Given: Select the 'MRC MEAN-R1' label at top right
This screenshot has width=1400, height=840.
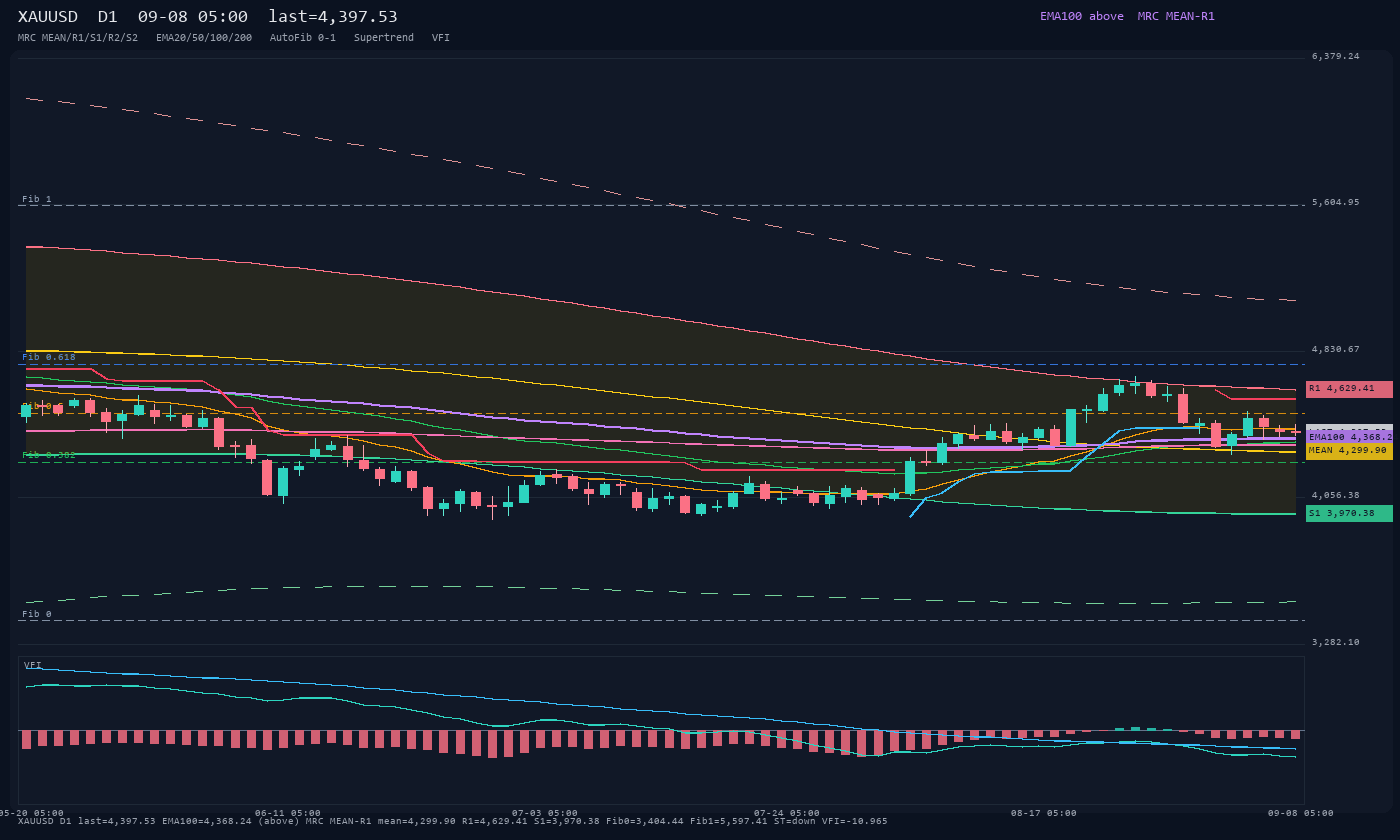Looking at the screenshot, I should pyautogui.click(x=1176, y=16).
